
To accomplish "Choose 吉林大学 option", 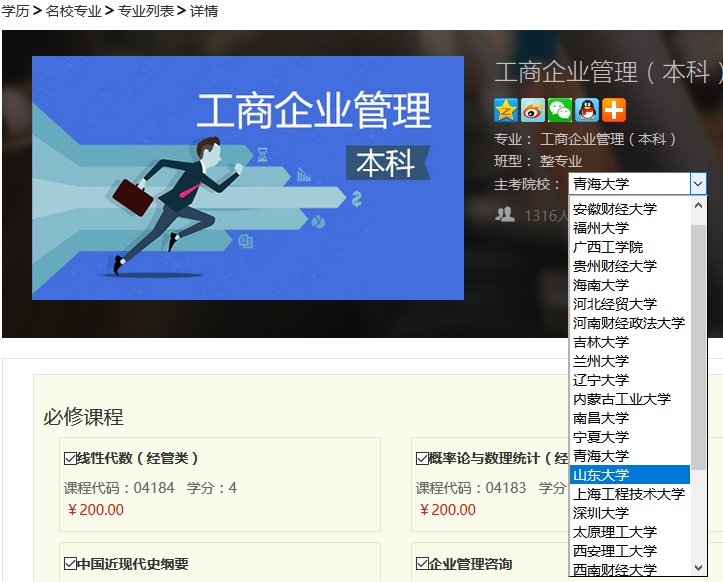I will (630, 342).
